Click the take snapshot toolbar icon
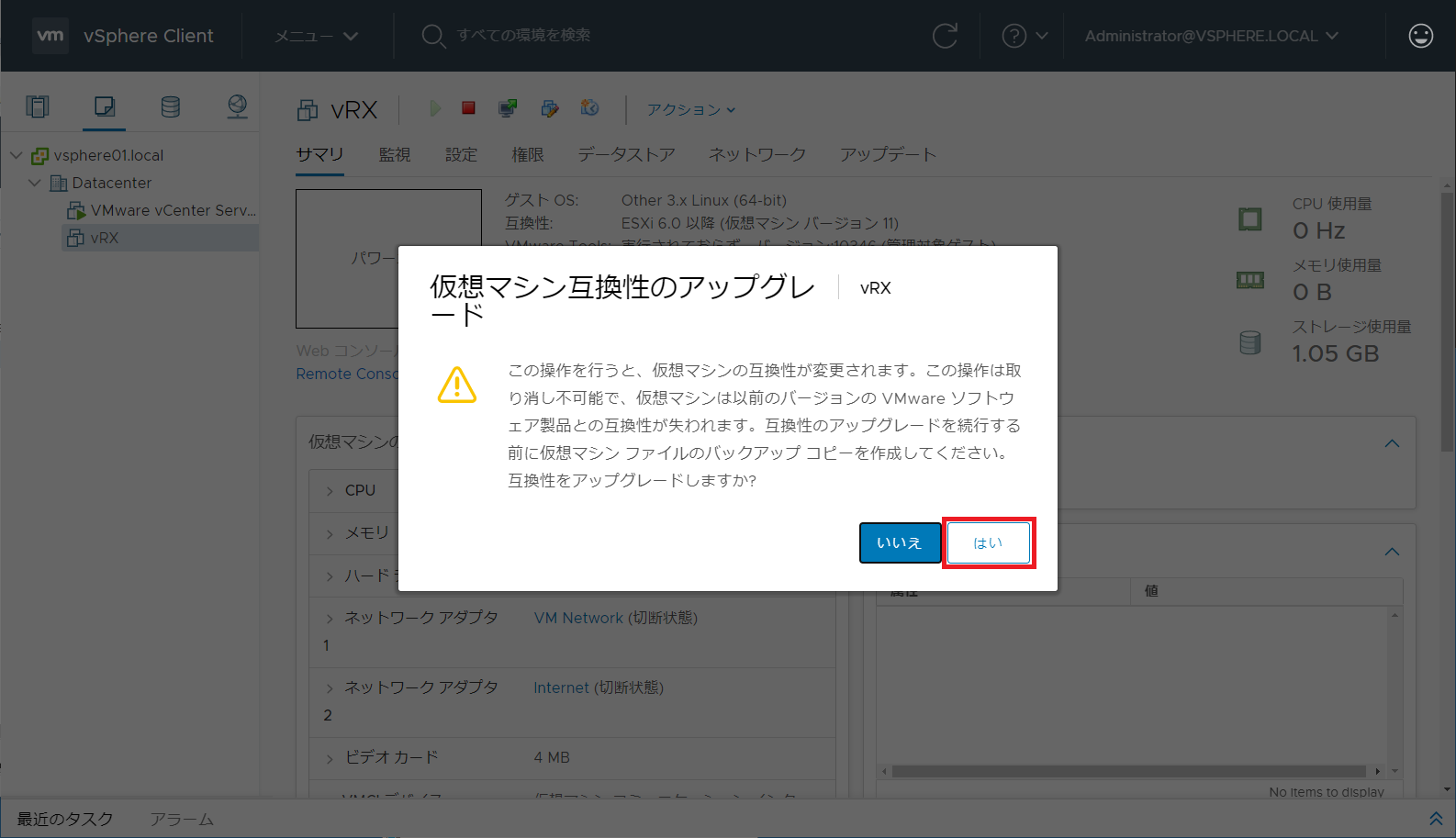Screen dimensions: 1456x838 589,108
